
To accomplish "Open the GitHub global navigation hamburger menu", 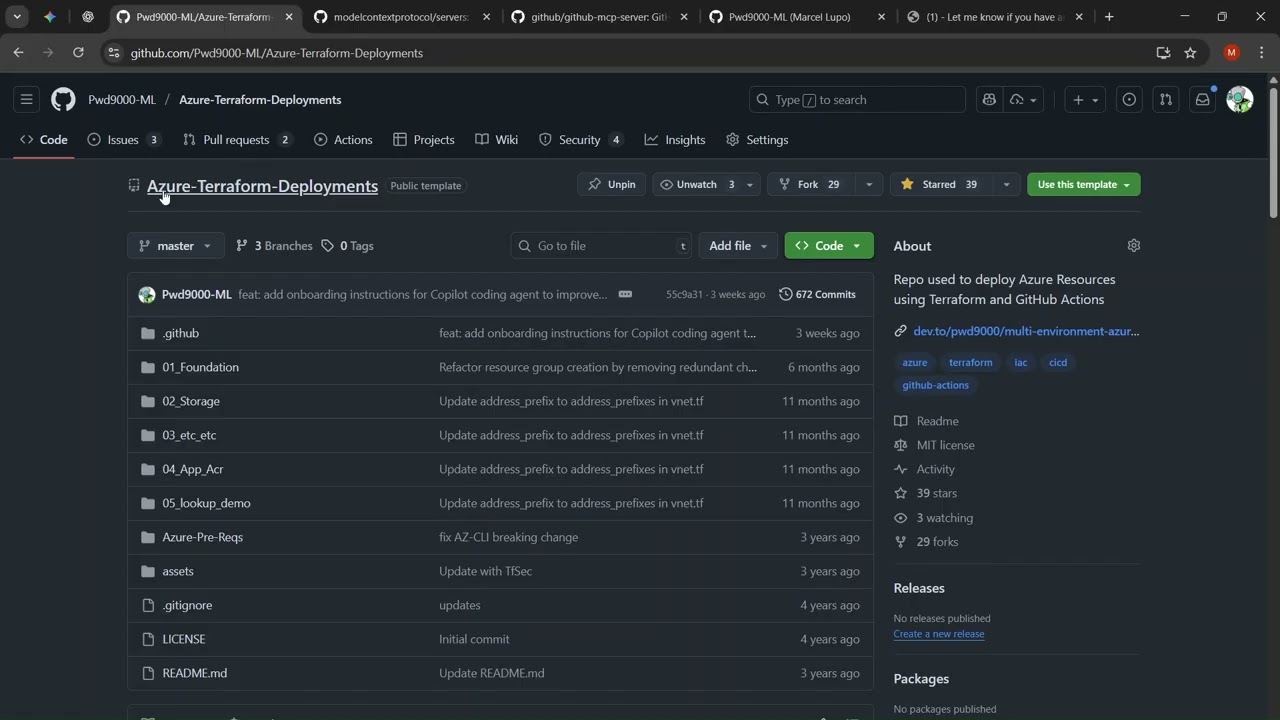I will (27, 100).
